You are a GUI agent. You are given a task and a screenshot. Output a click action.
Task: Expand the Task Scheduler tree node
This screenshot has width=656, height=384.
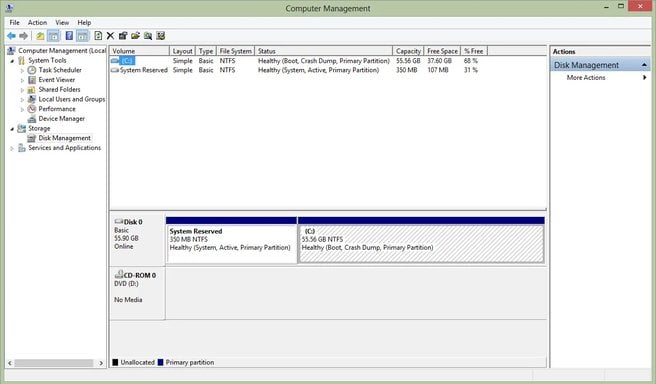(22, 70)
